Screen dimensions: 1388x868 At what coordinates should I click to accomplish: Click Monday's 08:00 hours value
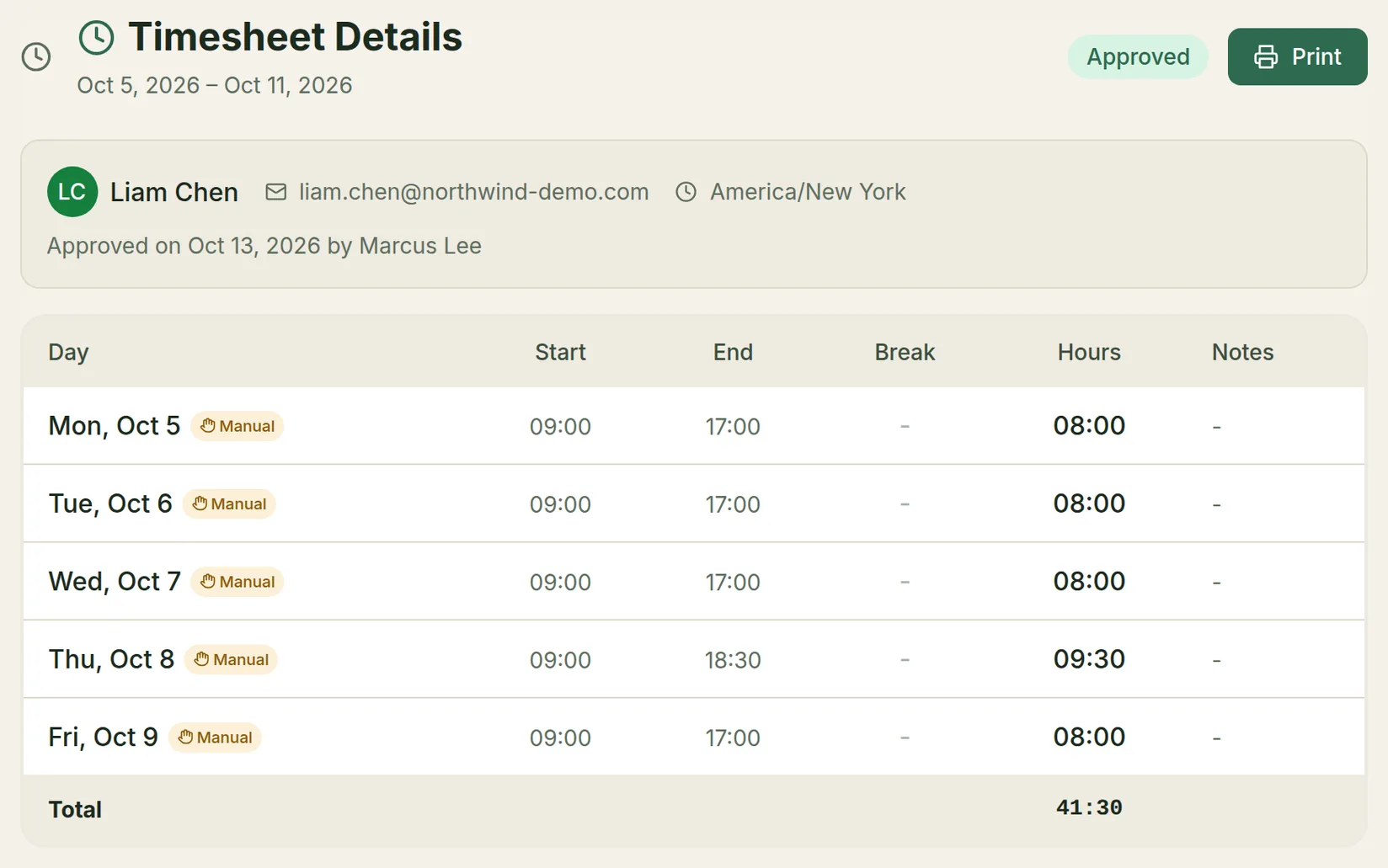point(1089,426)
